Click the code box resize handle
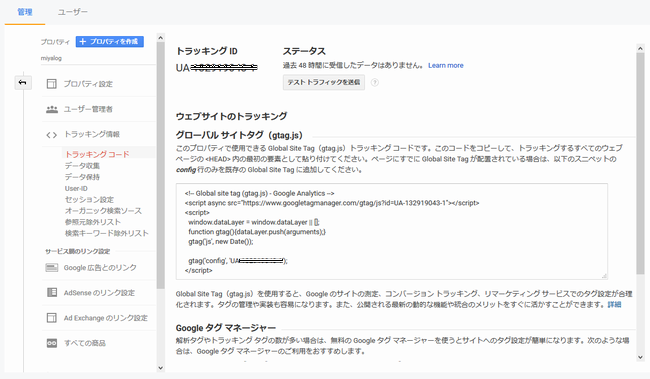650x379 pixels. pyautogui.click(x=604, y=276)
